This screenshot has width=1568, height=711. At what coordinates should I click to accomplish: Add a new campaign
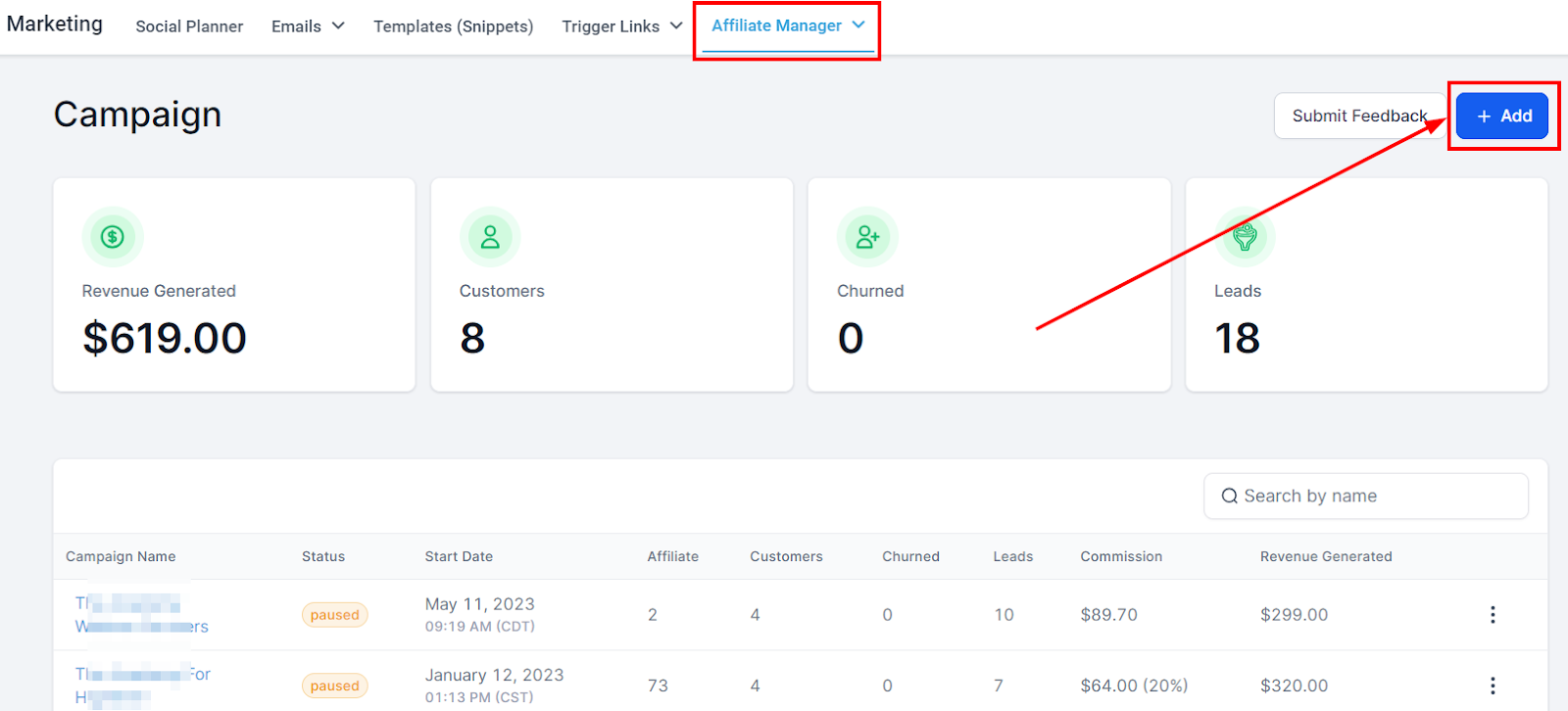click(x=1502, y=116)
